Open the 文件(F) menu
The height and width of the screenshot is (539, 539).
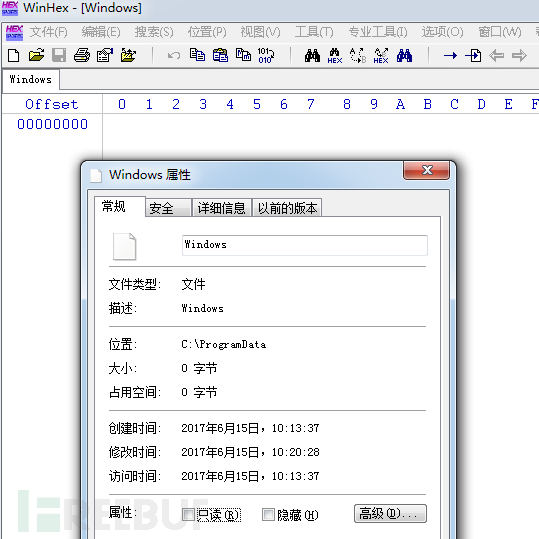48,32
